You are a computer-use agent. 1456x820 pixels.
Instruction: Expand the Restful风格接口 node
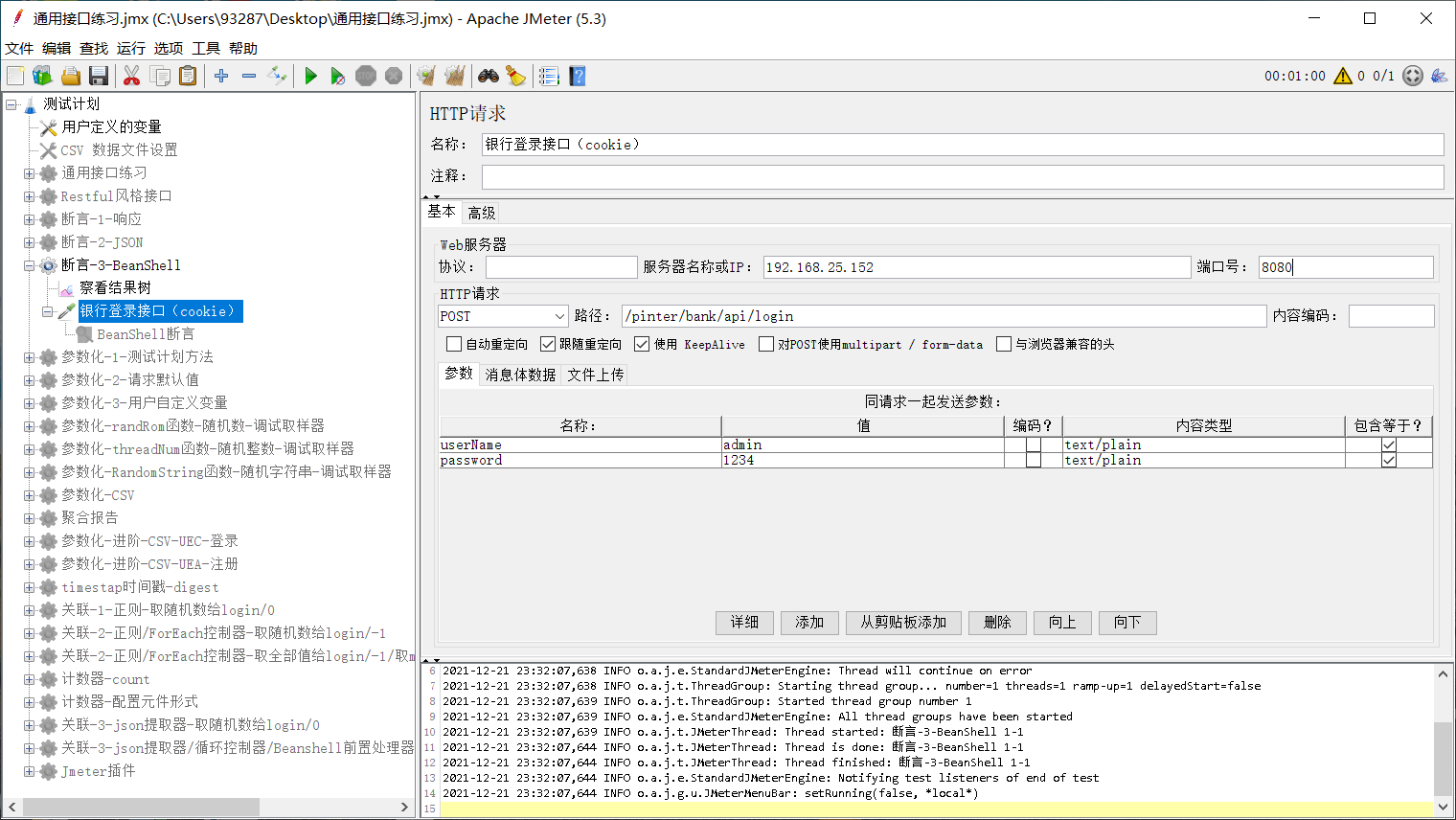pyautogui.click(x=29, y=196)
